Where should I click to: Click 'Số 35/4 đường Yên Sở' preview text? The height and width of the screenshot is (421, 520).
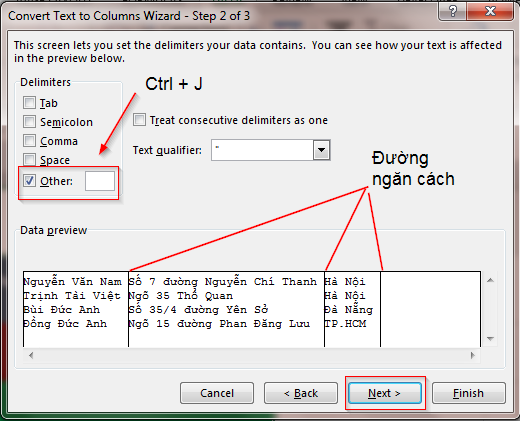click(x=199, y=310)
